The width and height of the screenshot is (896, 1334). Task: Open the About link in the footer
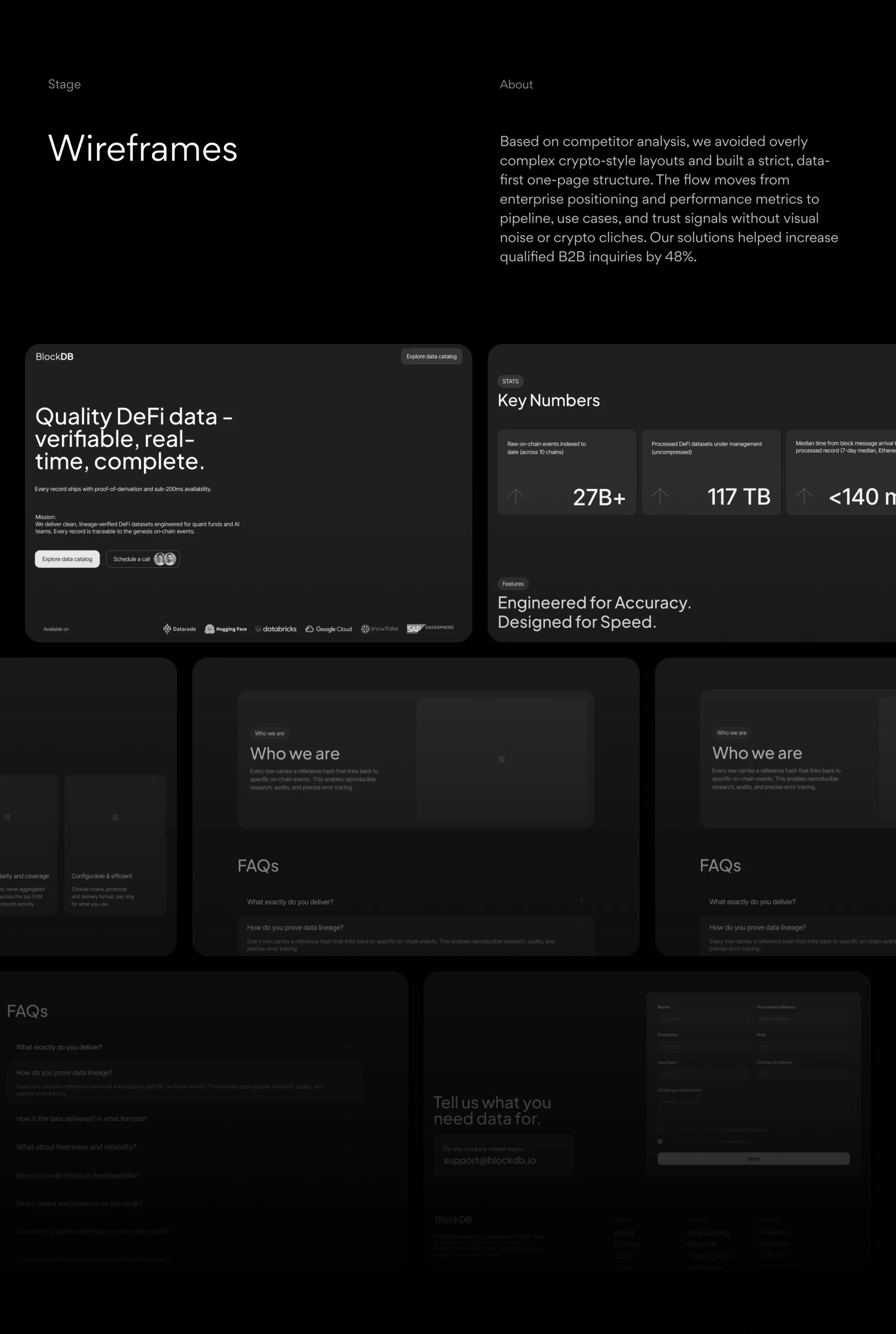(x=624, y=1233)
